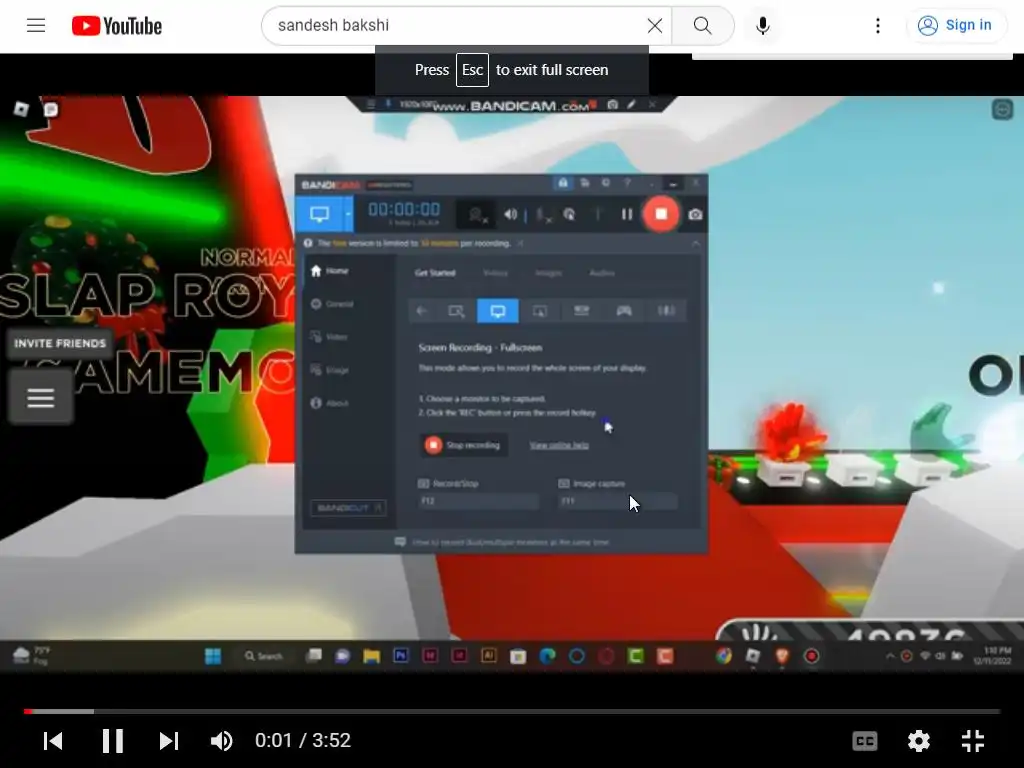Open the game's hamburger menu button
The height and width of the screenshot is (768, 1024).
tap(40, 397)
